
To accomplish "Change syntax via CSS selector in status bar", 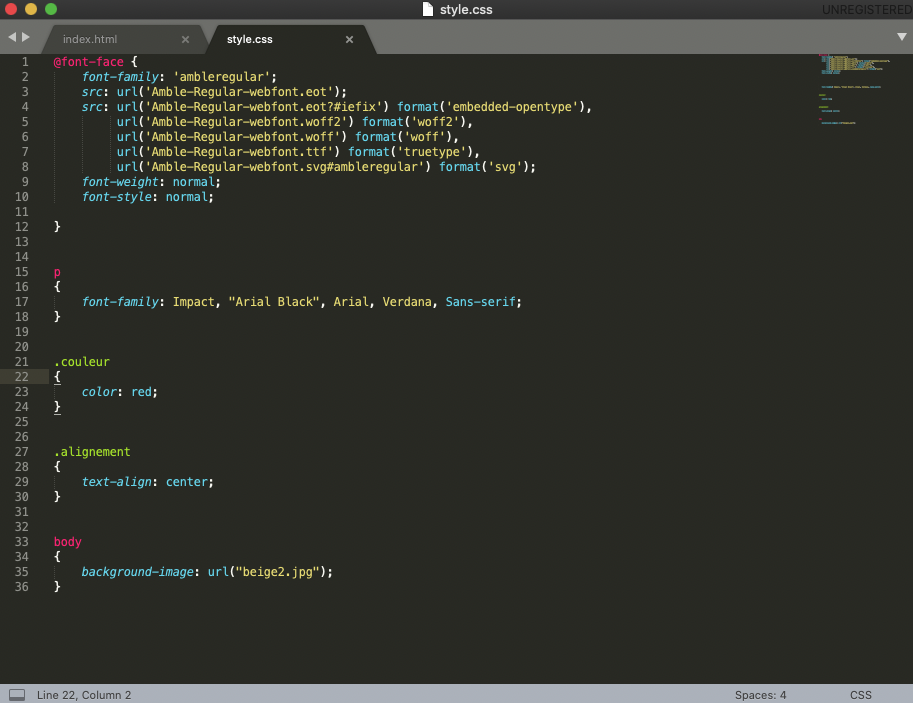I will click(x=860, y=694).
